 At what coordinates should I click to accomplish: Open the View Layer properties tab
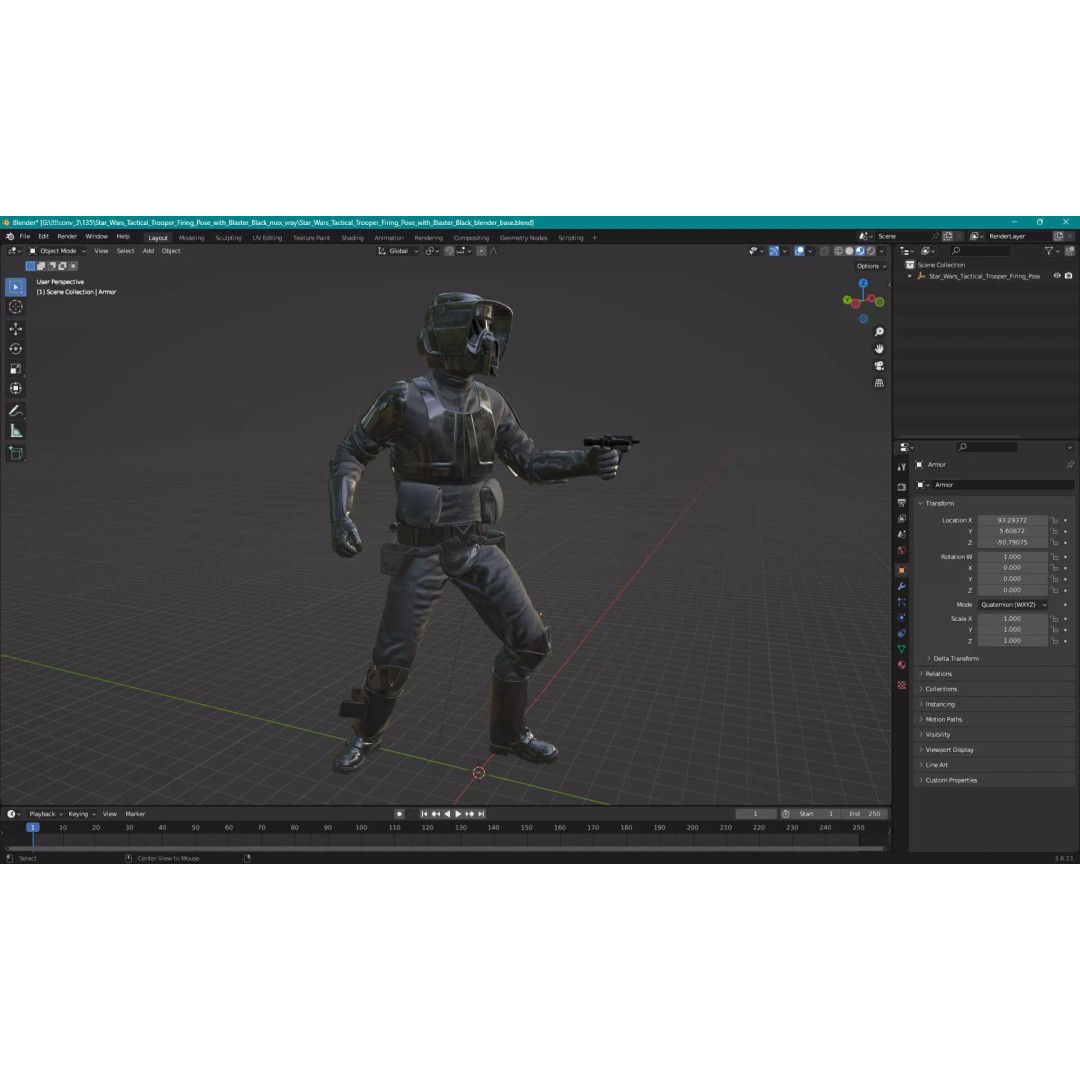pos(902,519)
